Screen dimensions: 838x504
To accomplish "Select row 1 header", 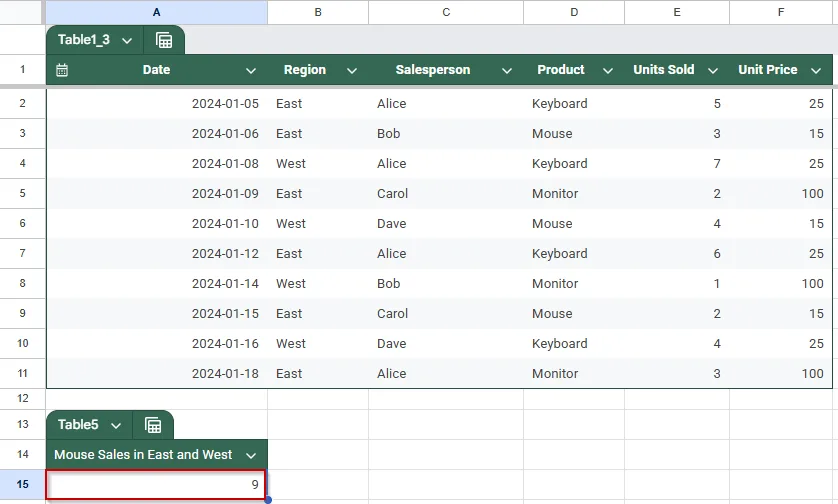I will (22, 69).
